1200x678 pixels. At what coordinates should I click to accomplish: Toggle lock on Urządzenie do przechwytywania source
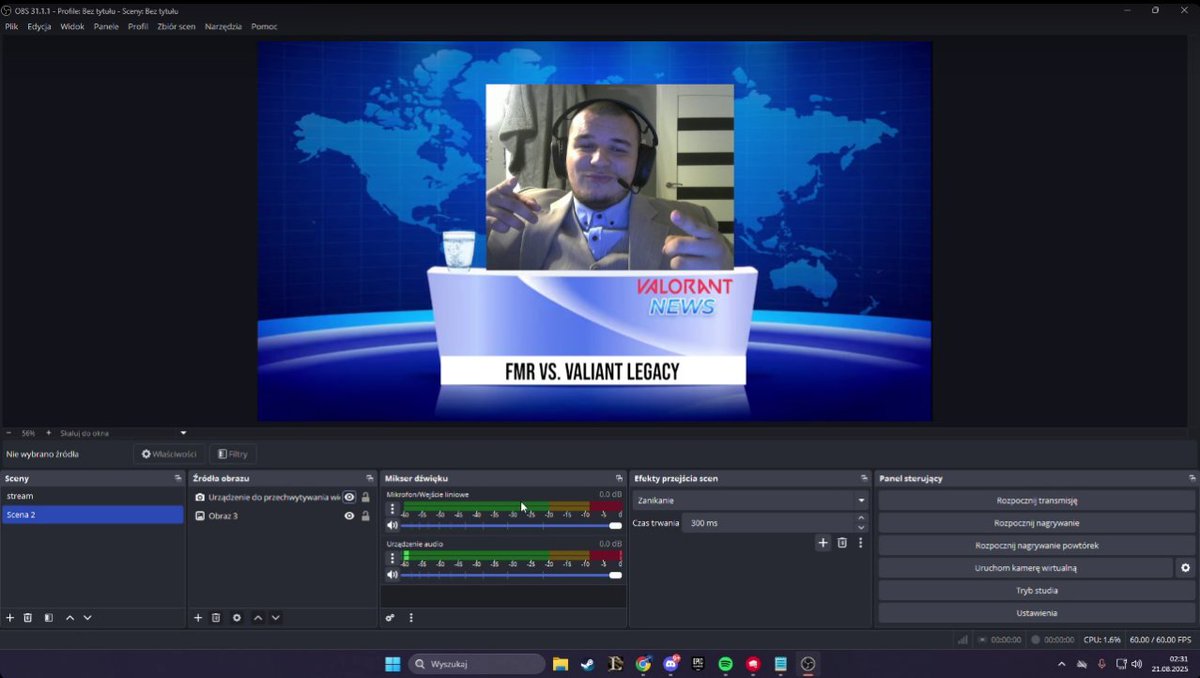pos(365,497)
